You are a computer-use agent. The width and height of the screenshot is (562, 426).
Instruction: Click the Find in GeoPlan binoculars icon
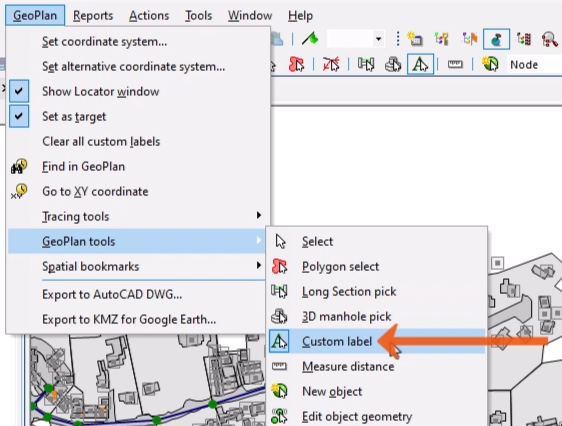[19, 166]
